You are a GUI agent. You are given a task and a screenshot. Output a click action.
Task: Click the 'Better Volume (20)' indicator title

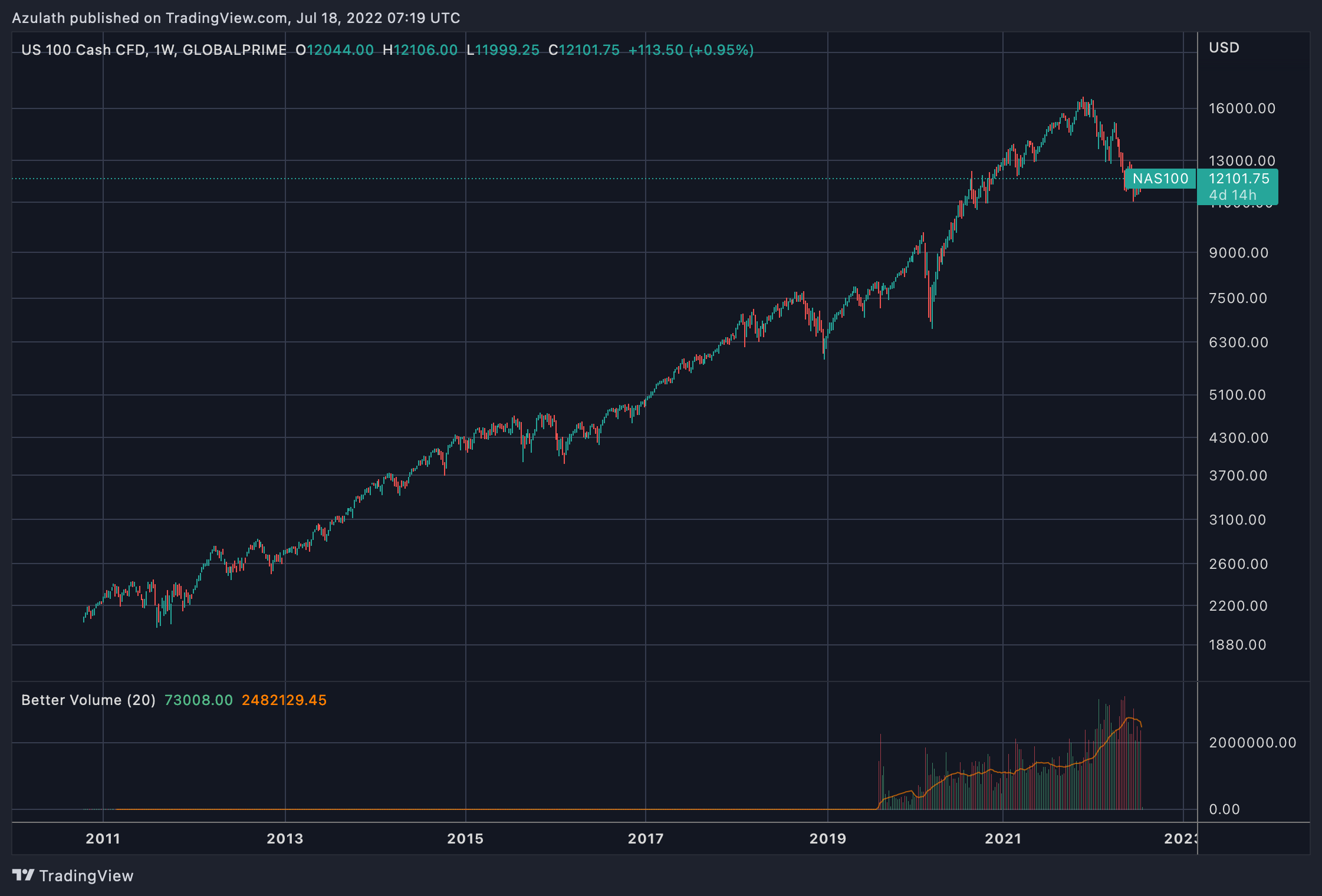click(88, 700)
